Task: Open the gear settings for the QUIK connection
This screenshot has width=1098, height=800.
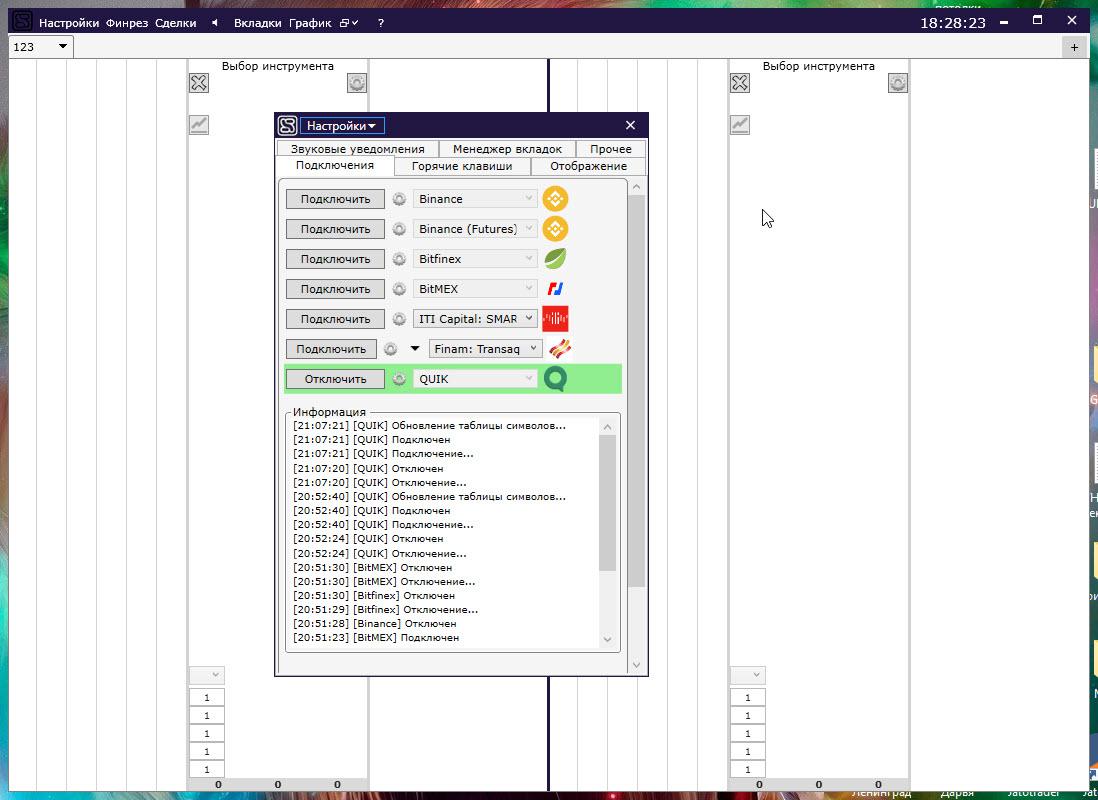Action: point(399,379)
